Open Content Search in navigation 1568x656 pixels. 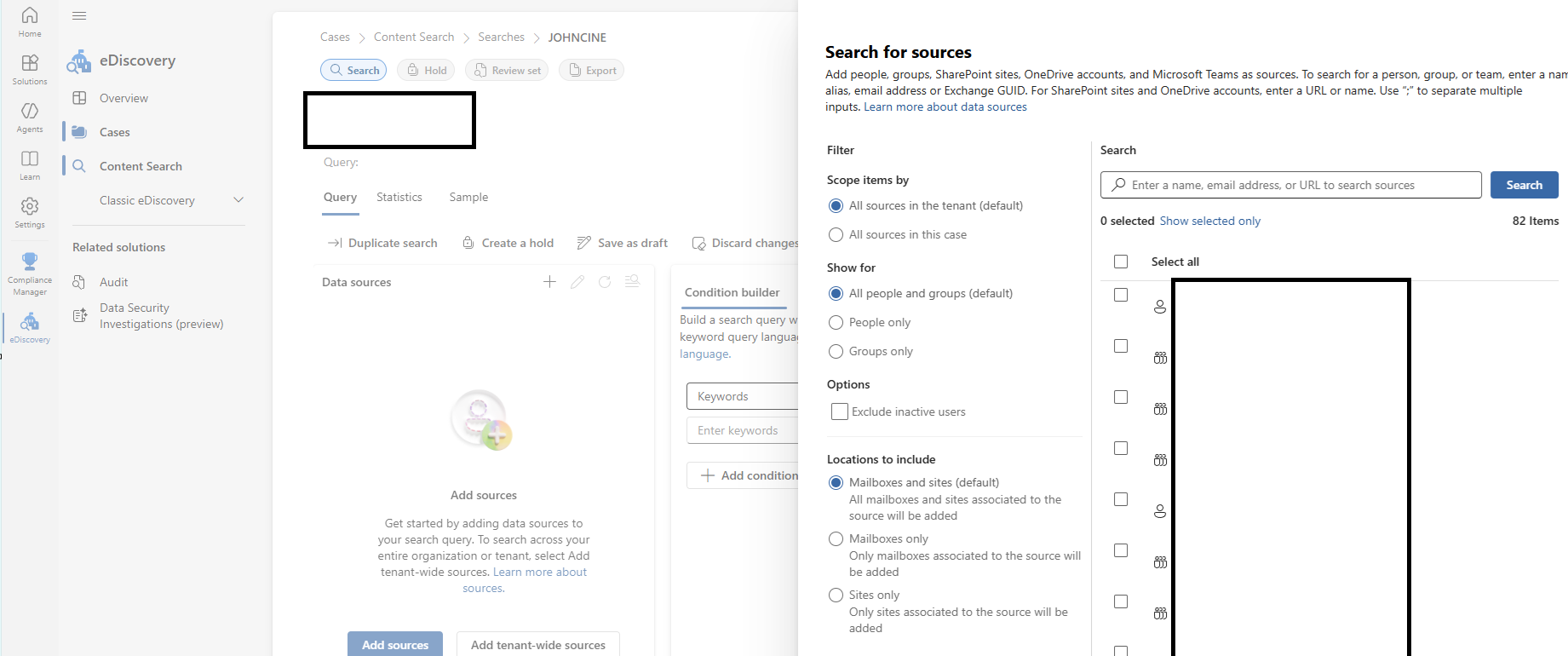pyautogui.click(x=141, y=166)
